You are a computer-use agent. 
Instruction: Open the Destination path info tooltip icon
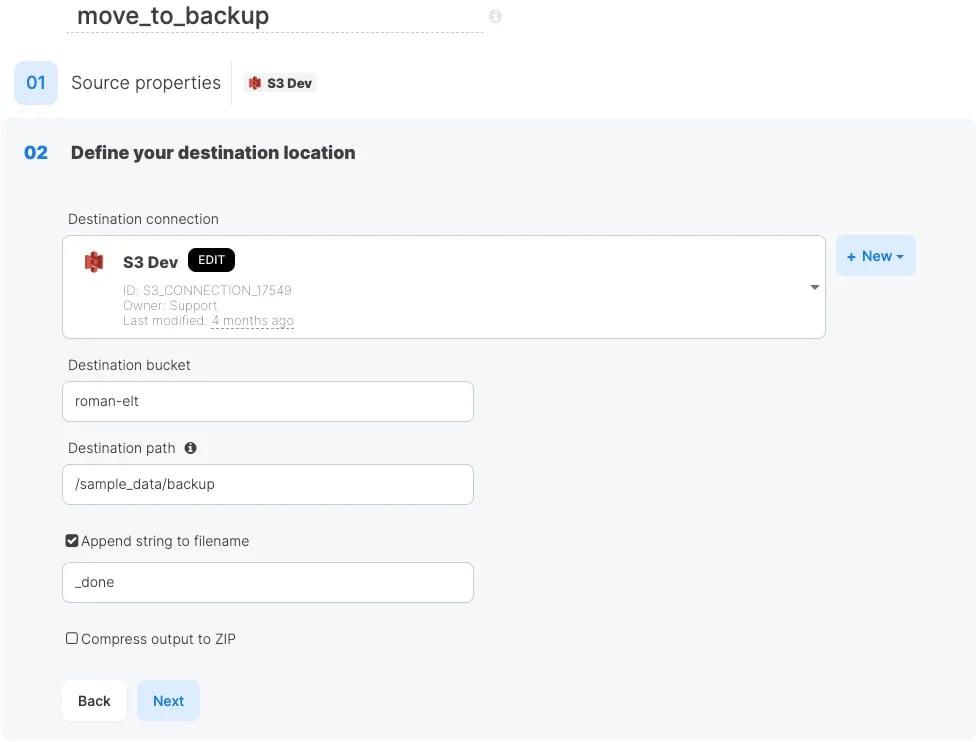[190, 448]
